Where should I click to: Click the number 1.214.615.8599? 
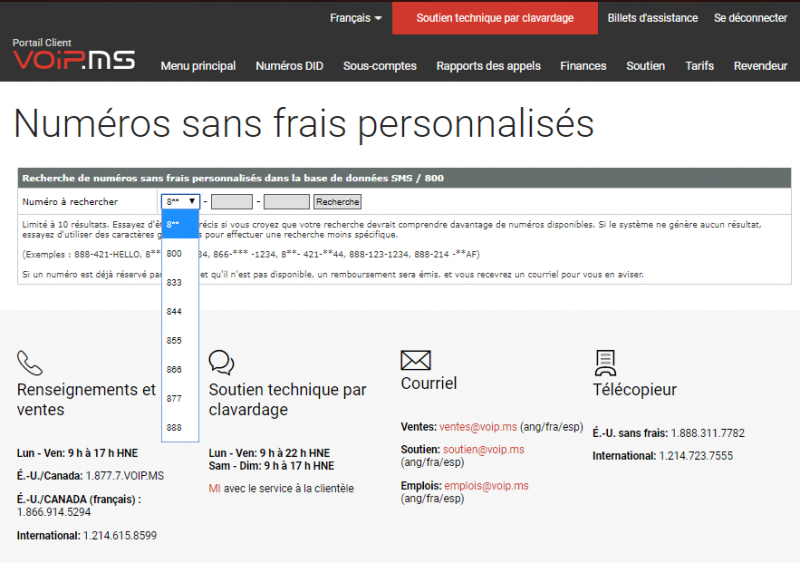pos(120,535)
